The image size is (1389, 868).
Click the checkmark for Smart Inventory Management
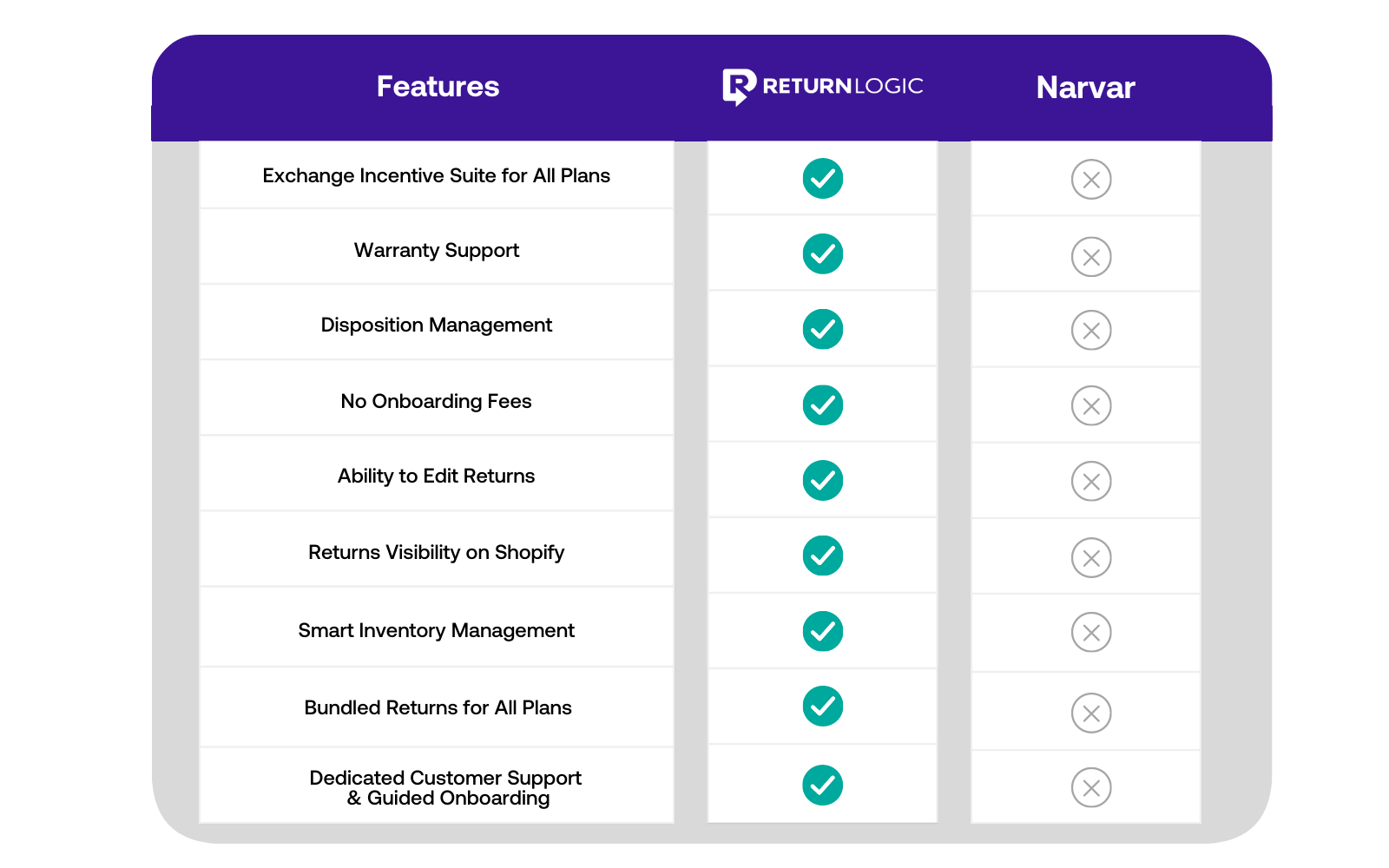tap(822, 632)
